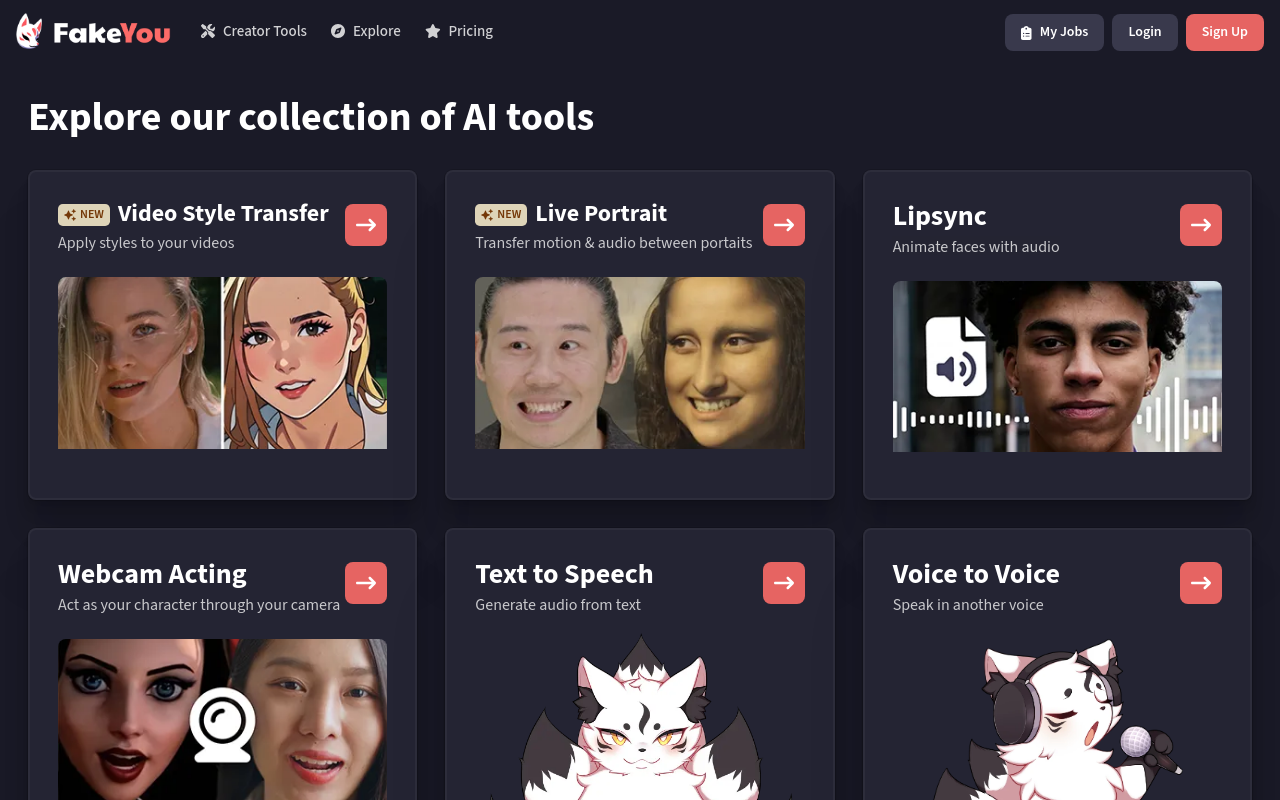
Task: Click the Text to Speech heading
Action: [x=564, y=574]
